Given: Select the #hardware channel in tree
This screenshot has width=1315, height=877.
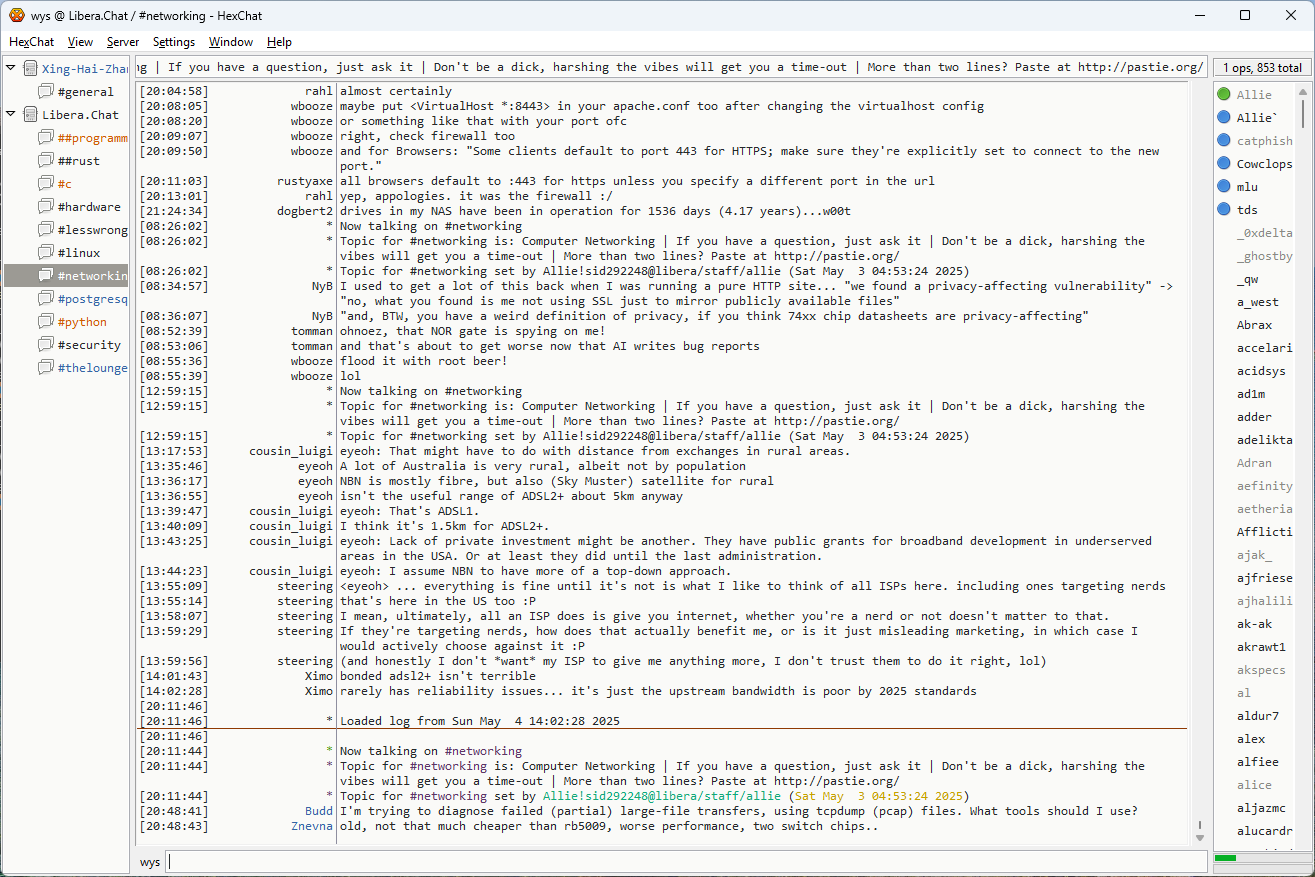Looking at the screenshot, I should tap(88, 207).
